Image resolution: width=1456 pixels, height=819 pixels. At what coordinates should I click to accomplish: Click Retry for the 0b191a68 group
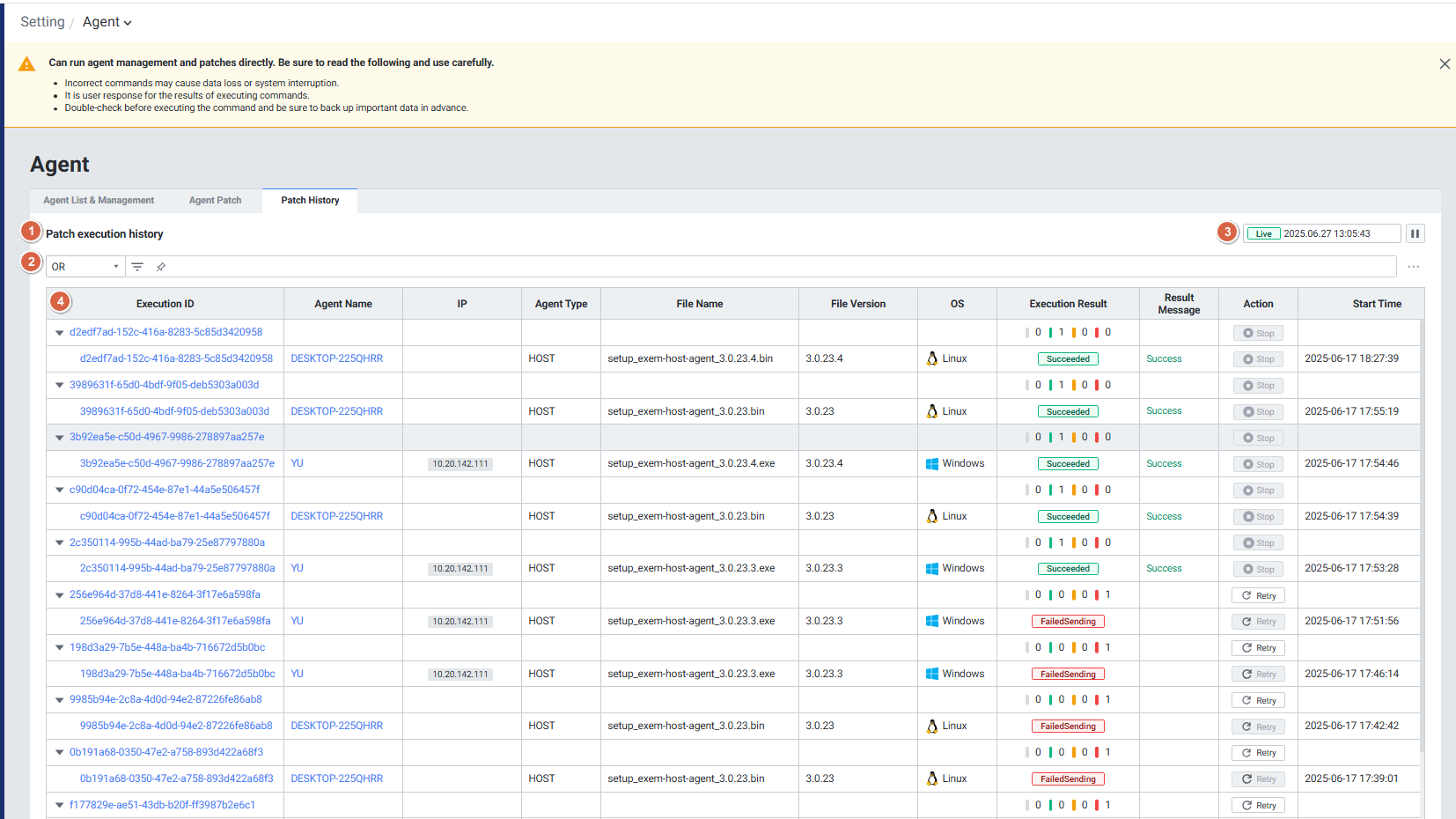tap(1258, 753)
